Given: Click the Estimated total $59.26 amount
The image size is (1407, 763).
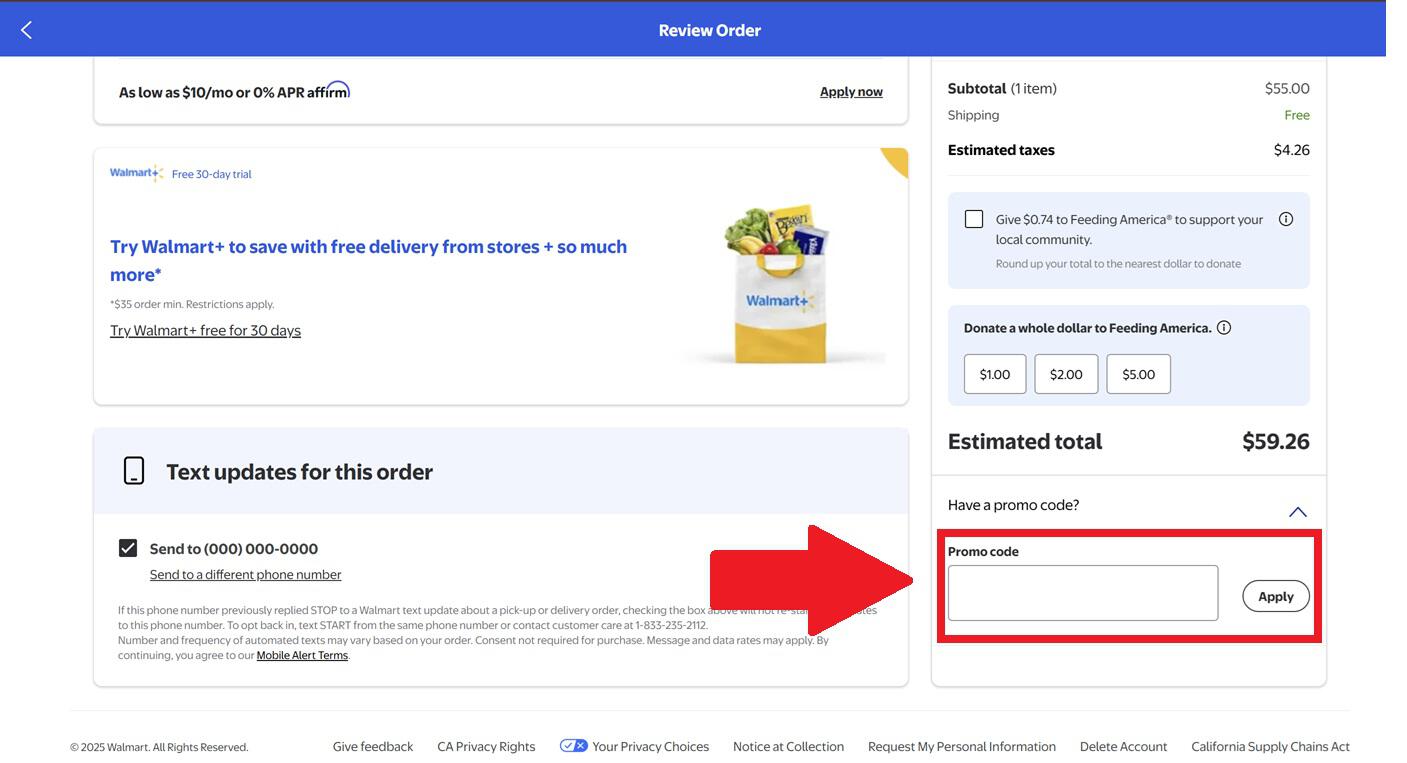Looking at the screenshot, I should coord(1275,441).
